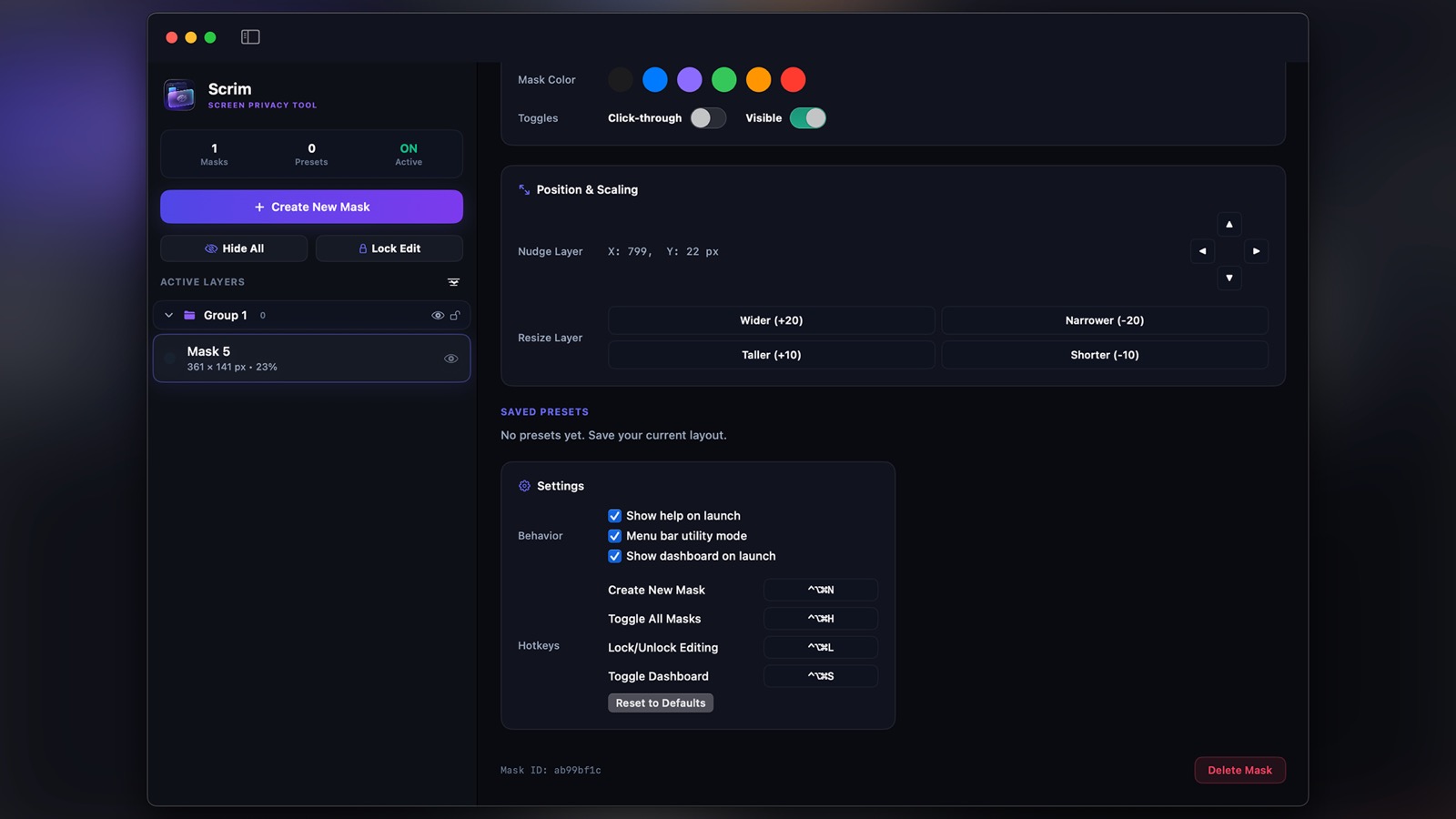Edit Lock/Unlock Editing hotkey field
Viewport: 1456px width, 819px height.
click(821, 647)
